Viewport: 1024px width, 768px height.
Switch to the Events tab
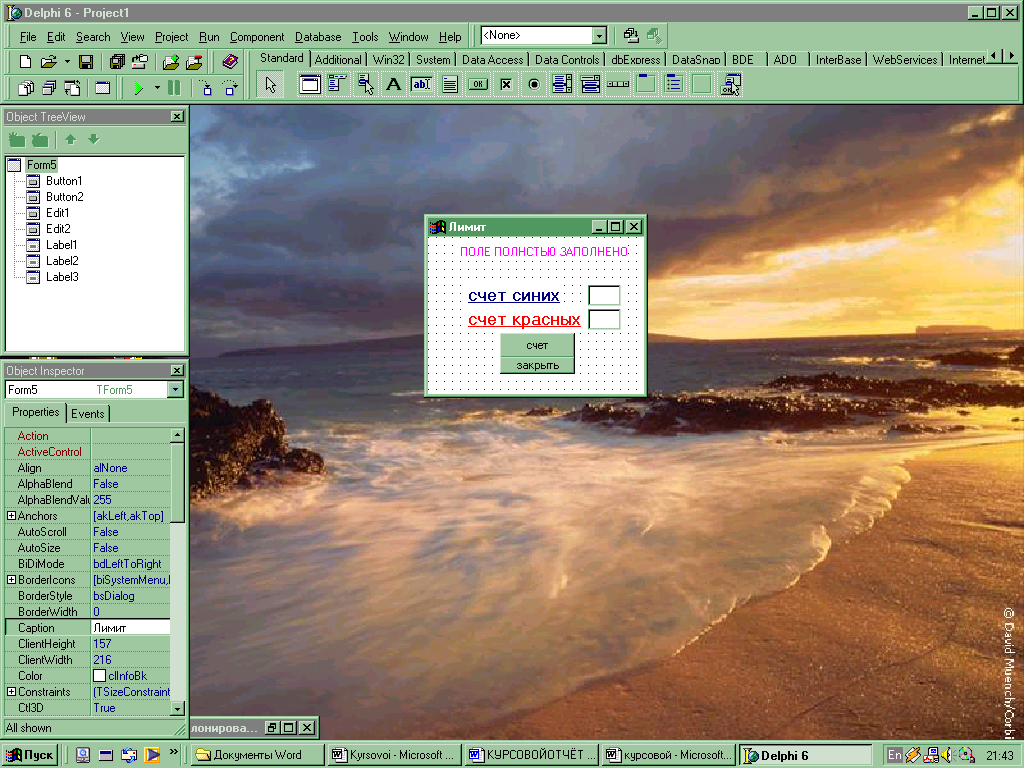coord(88,414)
